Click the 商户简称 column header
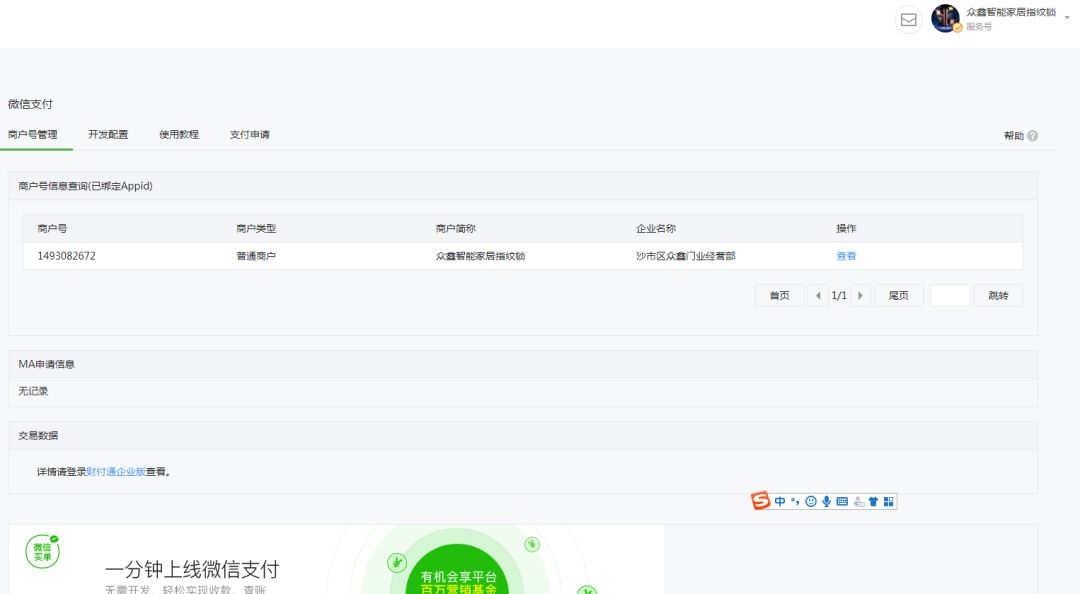Screen dimensions: 1080x594 click(x=456, y=228)
